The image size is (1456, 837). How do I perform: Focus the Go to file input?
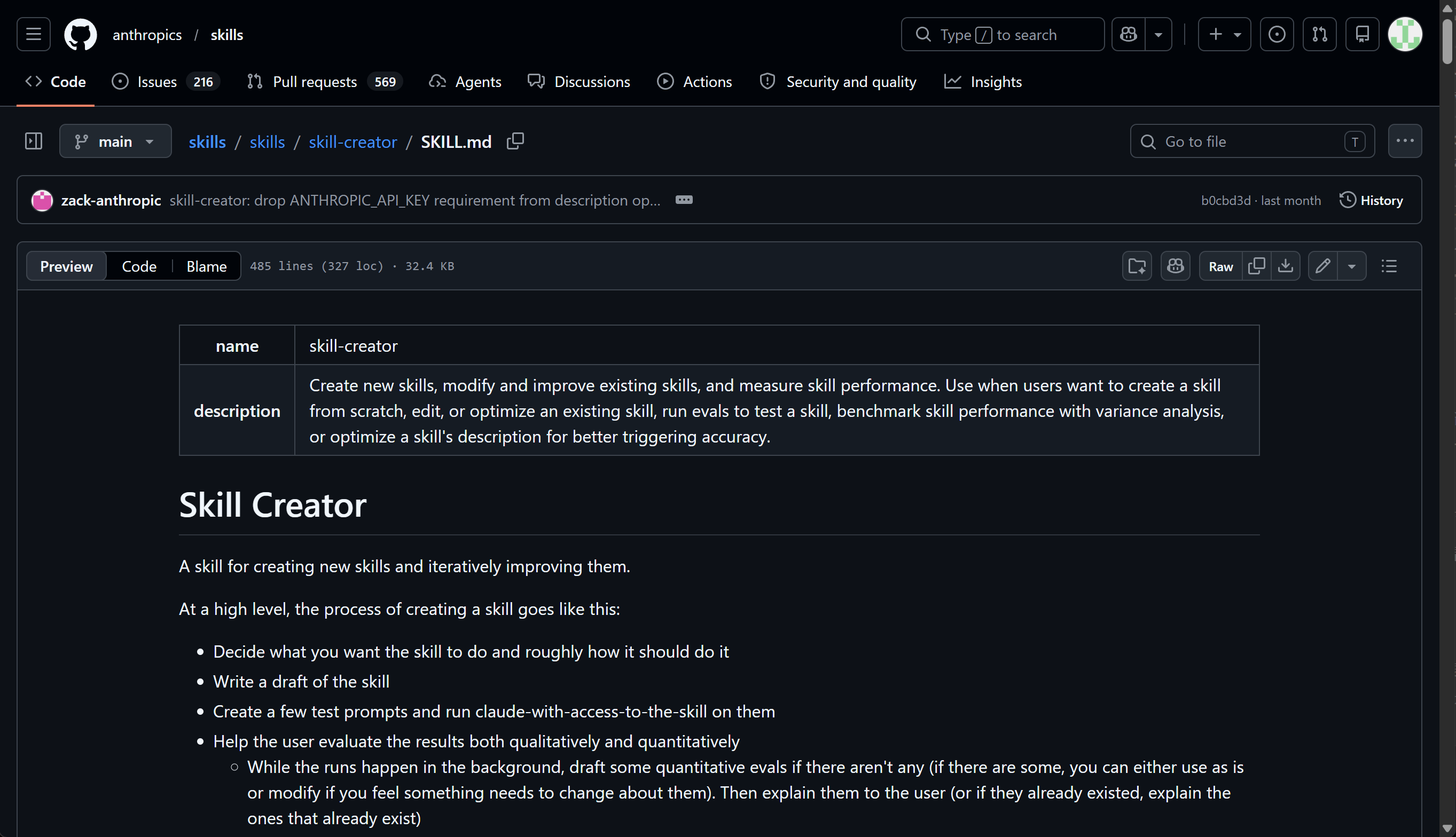pos(1252,141)
